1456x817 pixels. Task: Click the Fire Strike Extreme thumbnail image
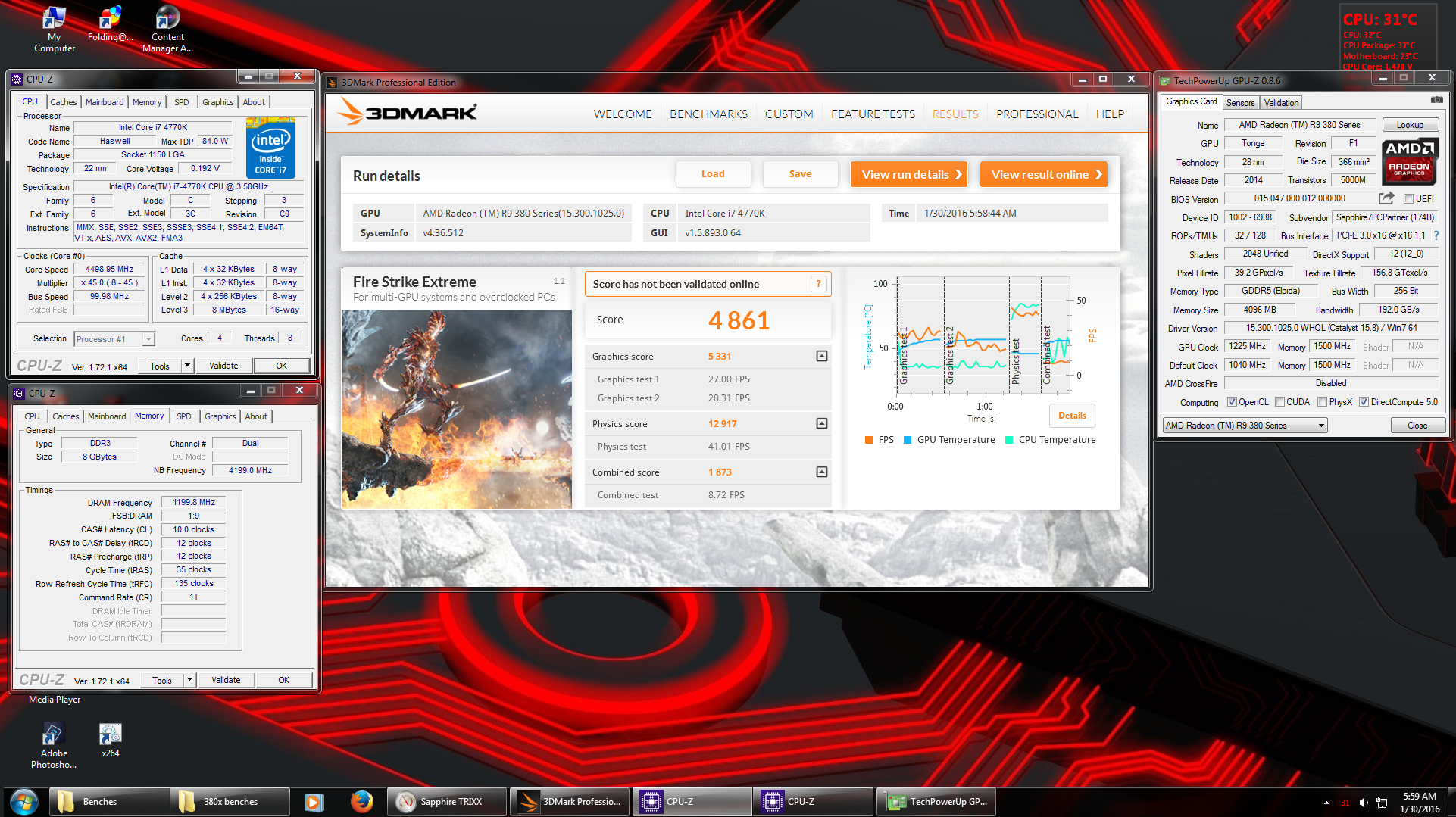click(x=457, y=409)
